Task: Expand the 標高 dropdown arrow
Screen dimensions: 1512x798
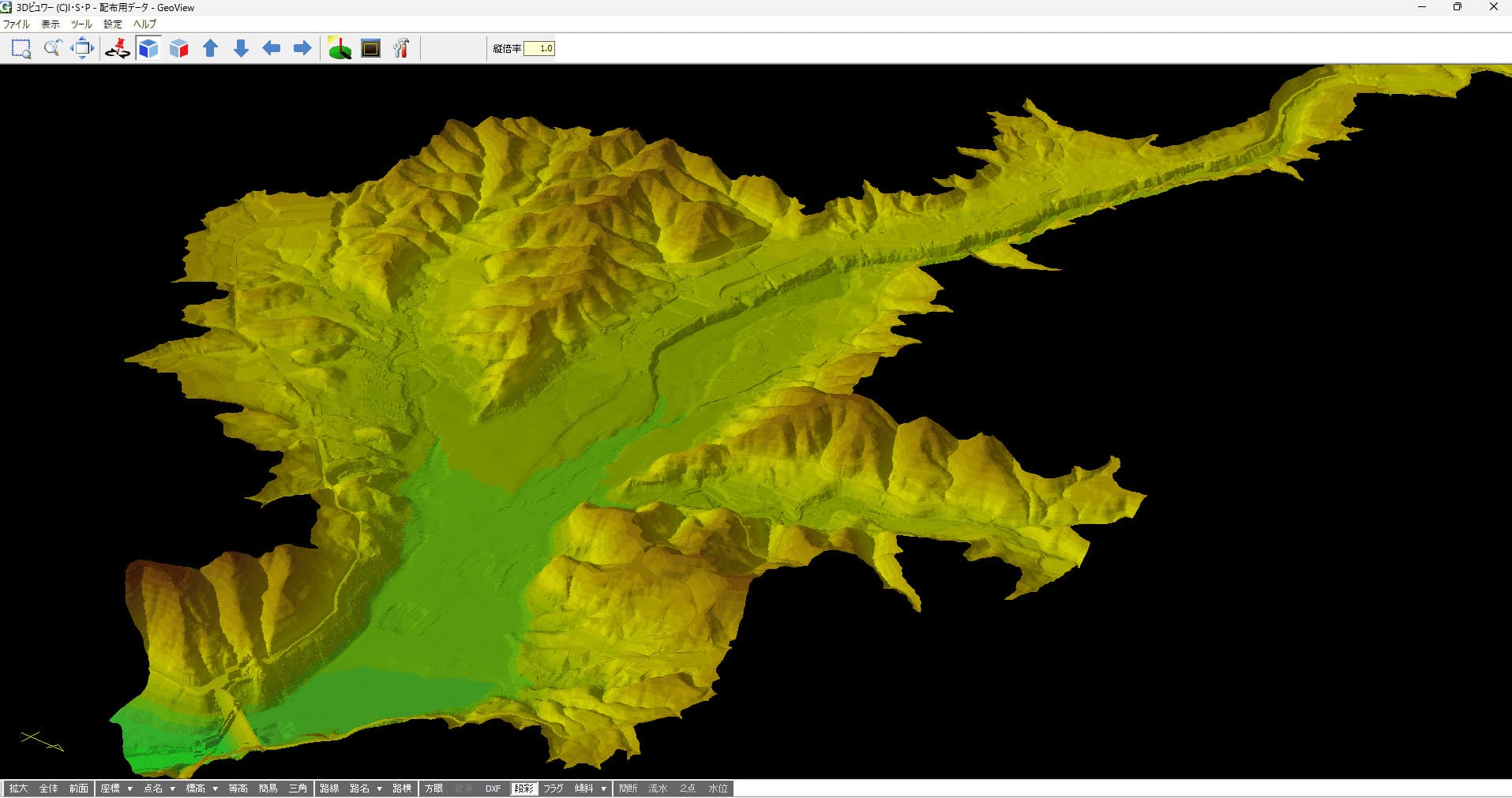Action: (215, 789)
